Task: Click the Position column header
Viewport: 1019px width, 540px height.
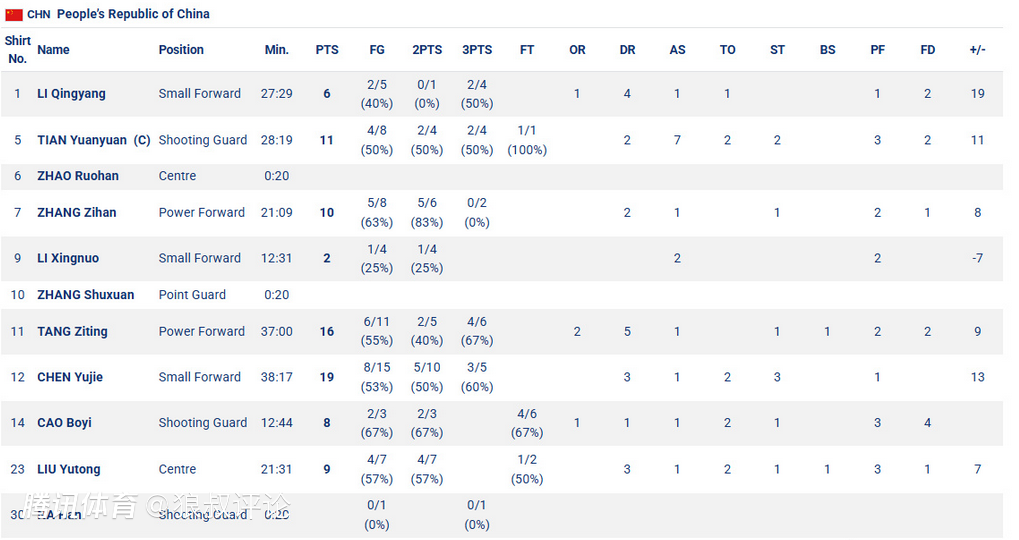Action: pos(181,50)
